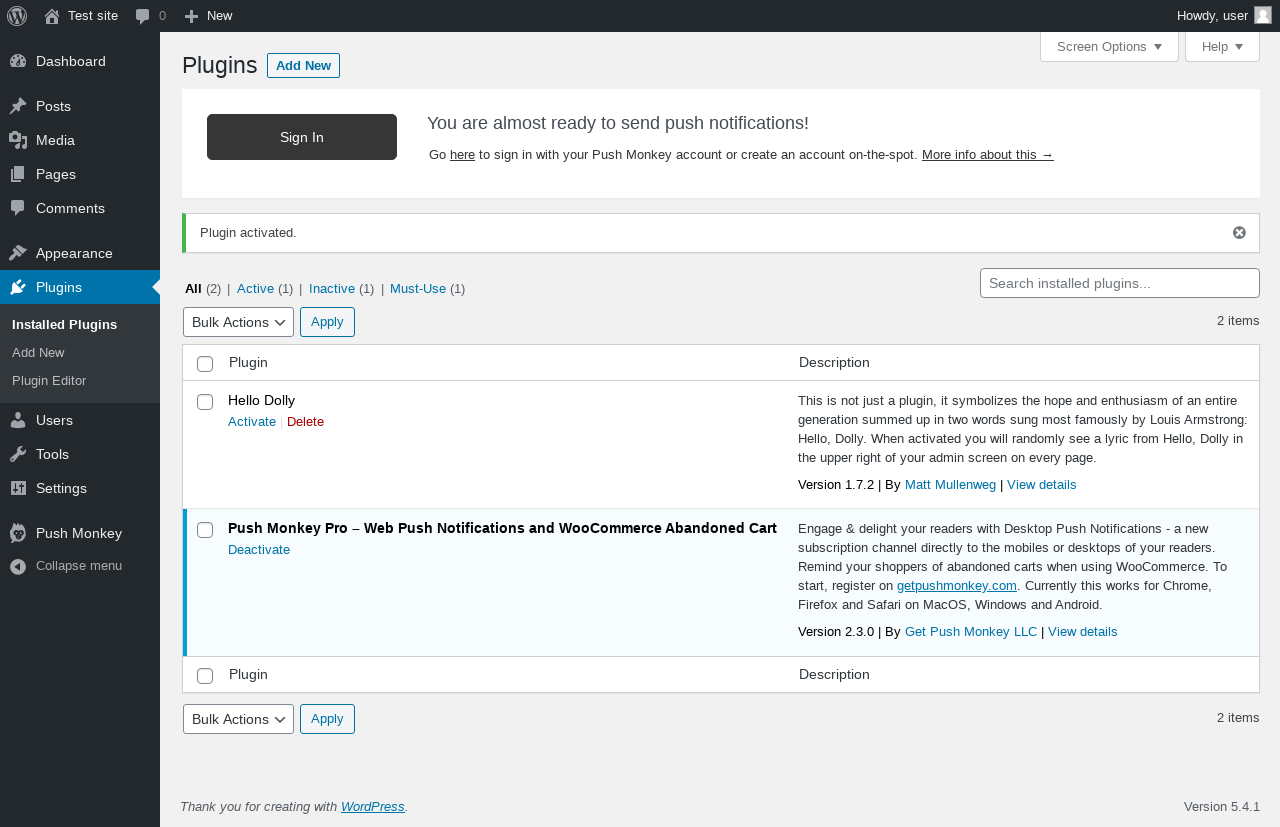The height and width of the screenshot is (827, 1280).
Task: Open the Posts menu label
Action: coord(53,106)
